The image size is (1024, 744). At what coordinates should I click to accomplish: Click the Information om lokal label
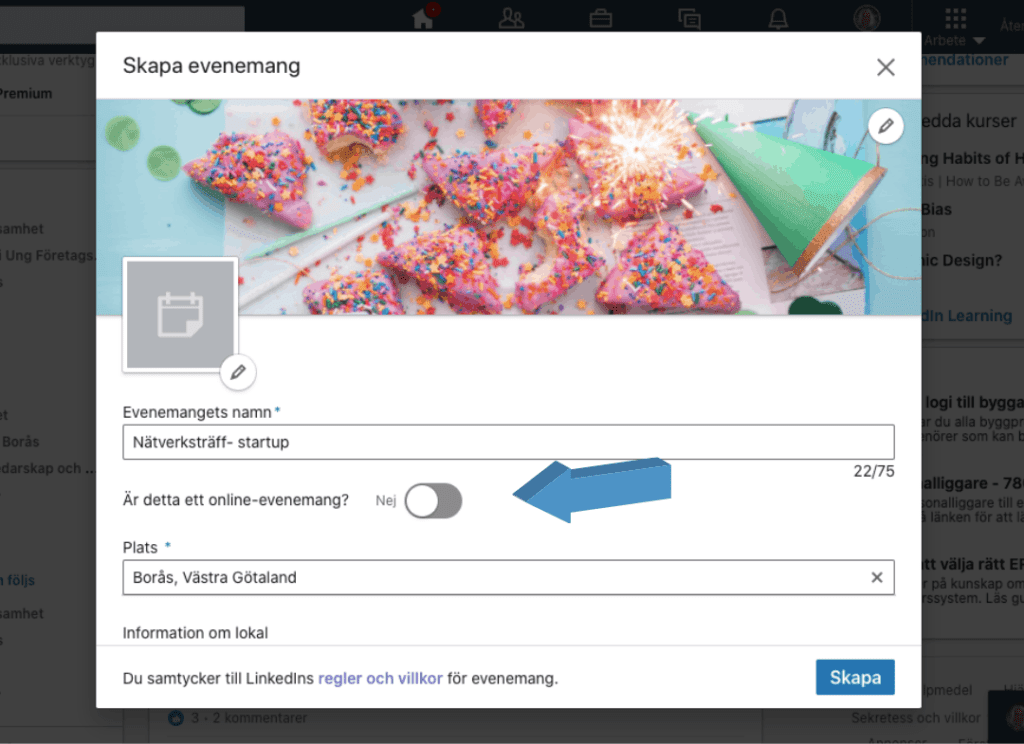(195, 633)
